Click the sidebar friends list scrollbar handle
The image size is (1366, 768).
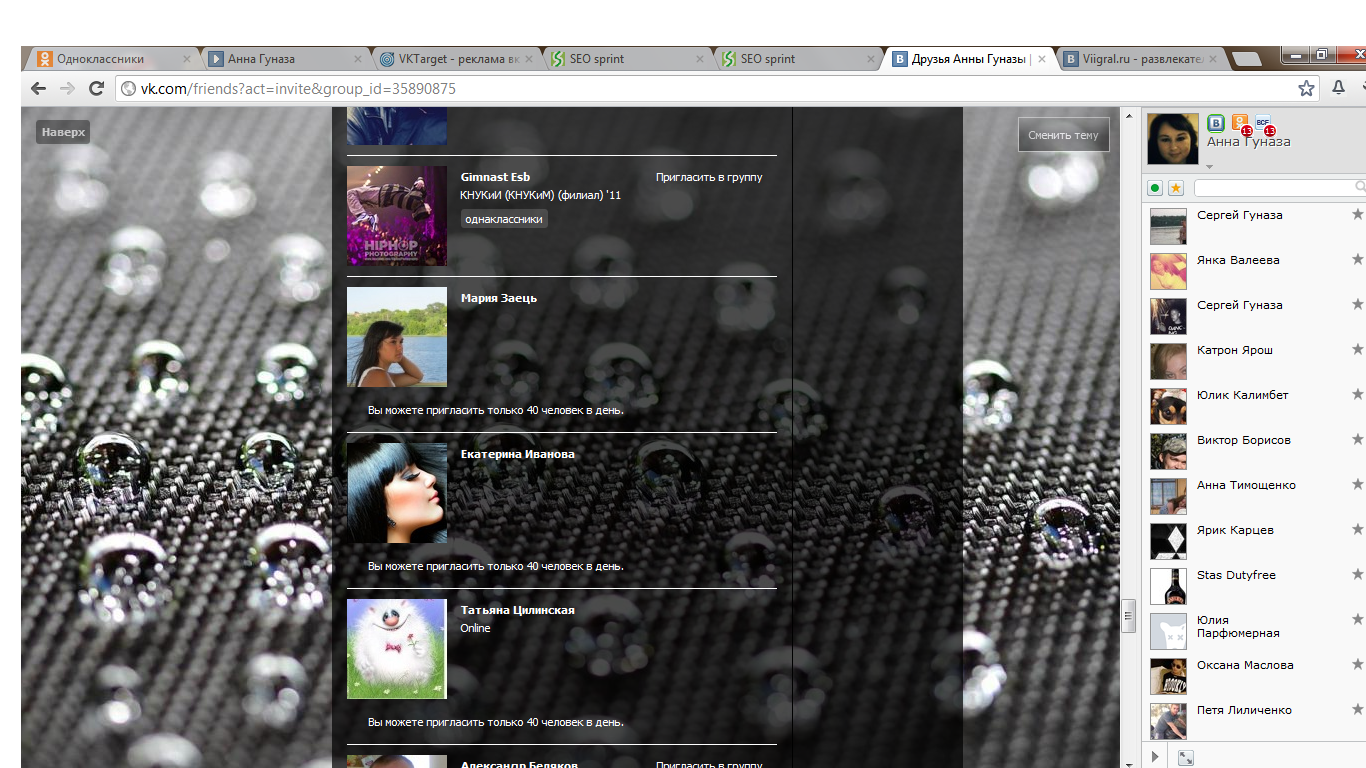tap(1129, 616)
